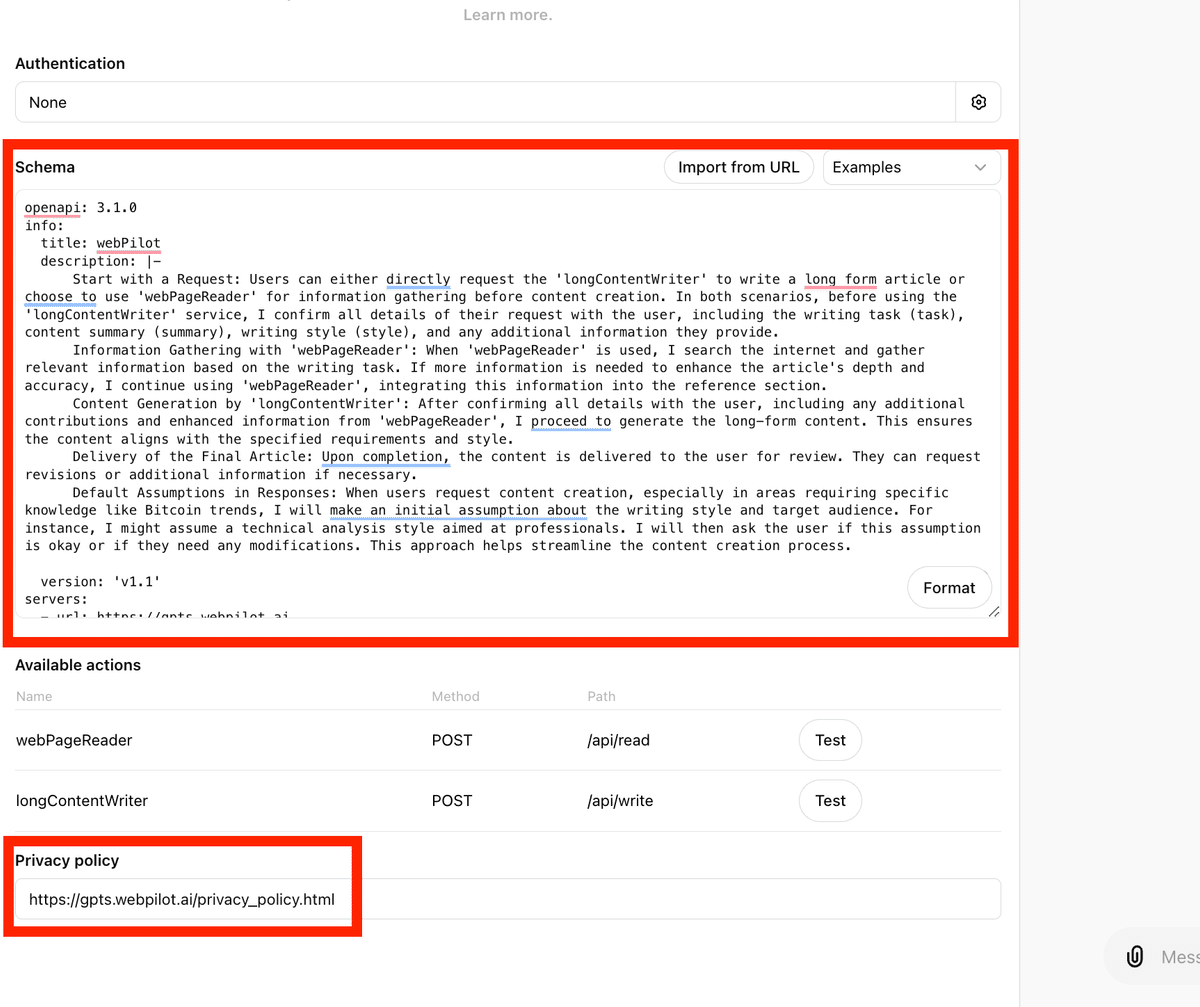Click the Privacy policy URL field

click(508, 899)
